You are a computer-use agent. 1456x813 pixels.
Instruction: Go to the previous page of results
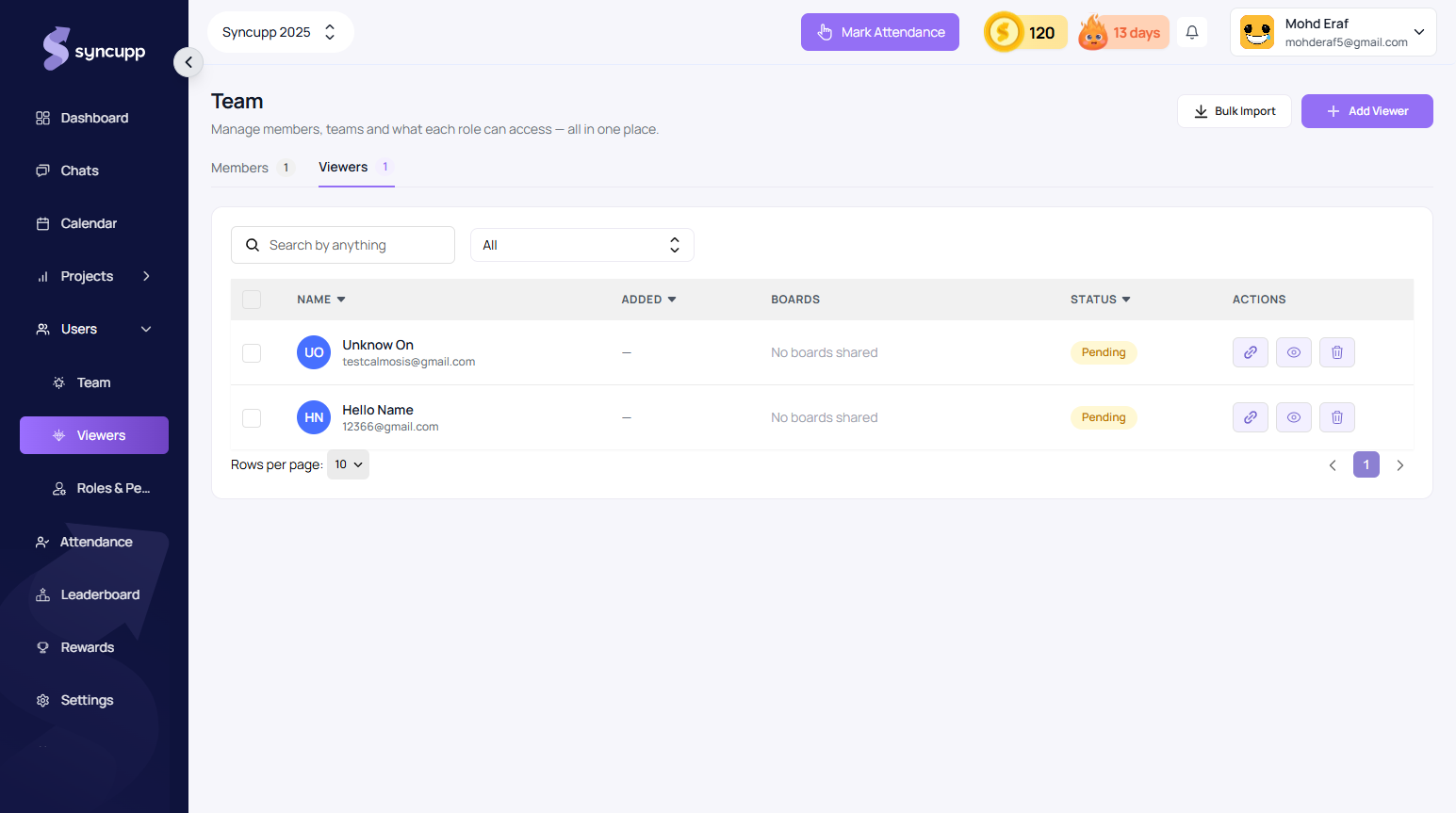click(x=1333, y=465)
